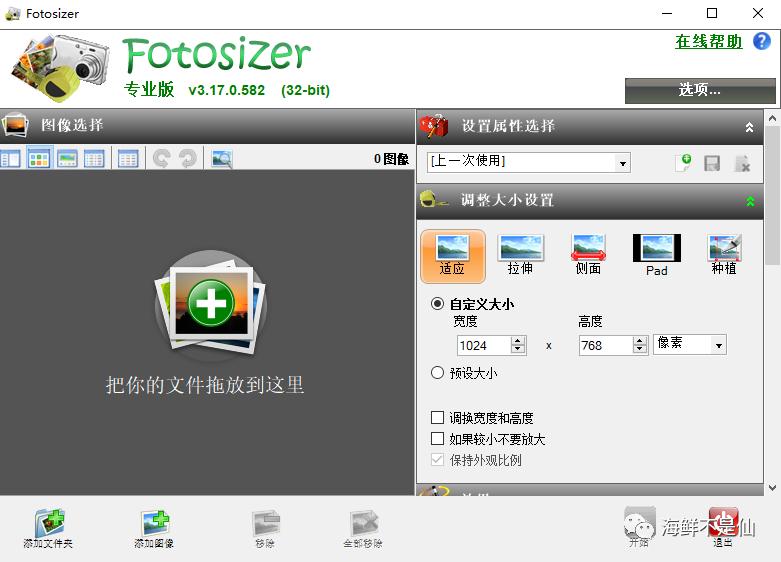This screenshot has height=562, width=781.
Task: Open the 选项... options button
Action: coord(700,91)
